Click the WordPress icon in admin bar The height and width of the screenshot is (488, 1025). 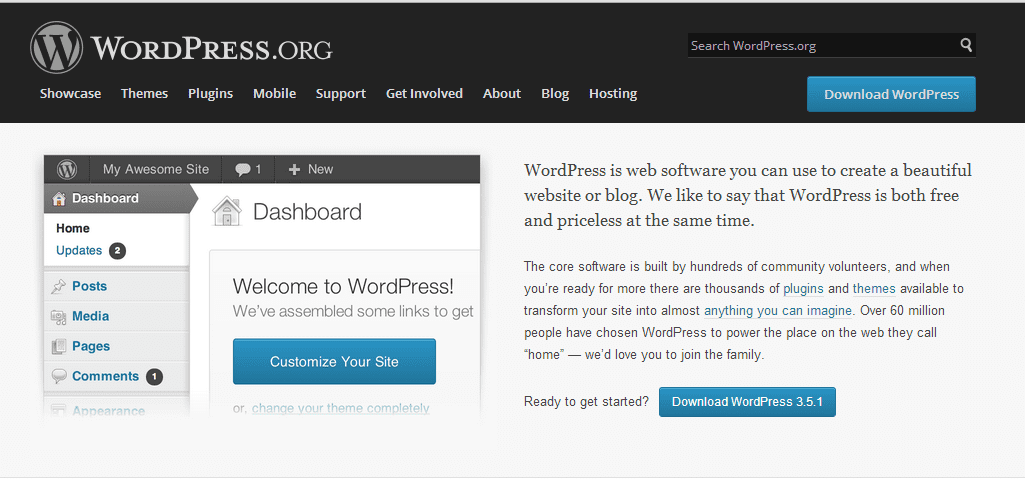pos(67,170)
